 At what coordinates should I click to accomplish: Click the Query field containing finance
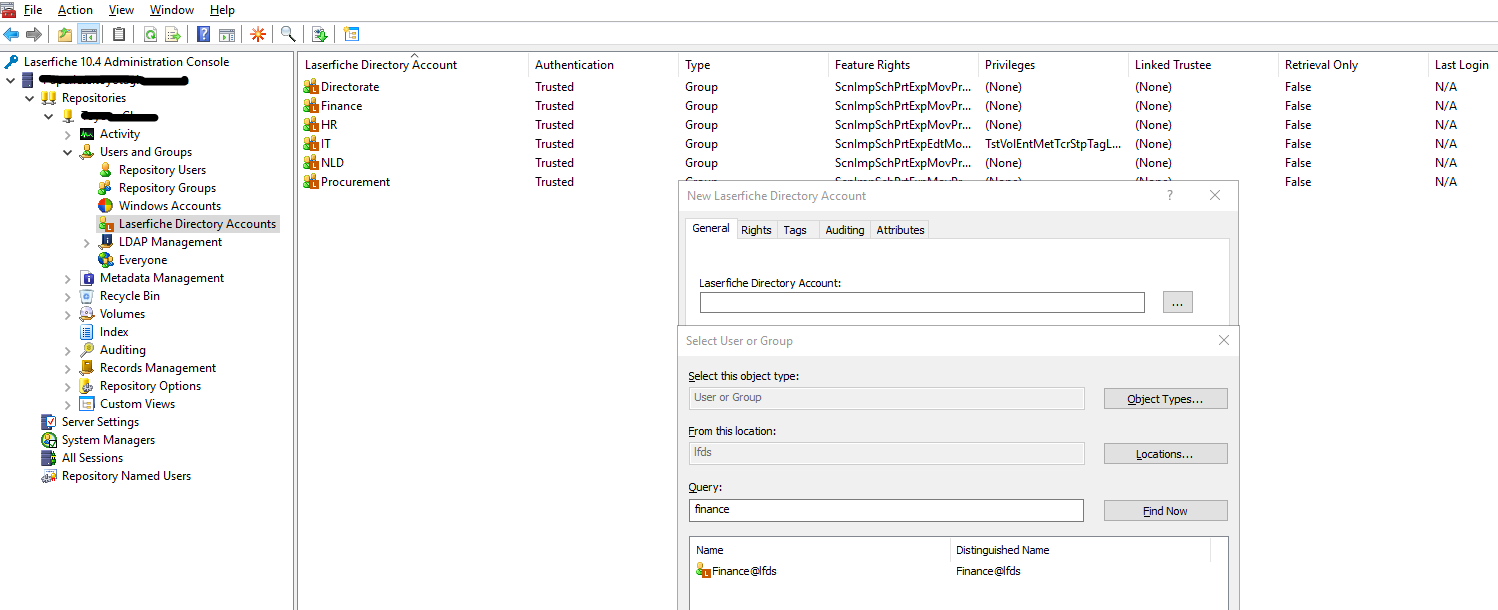886,510
